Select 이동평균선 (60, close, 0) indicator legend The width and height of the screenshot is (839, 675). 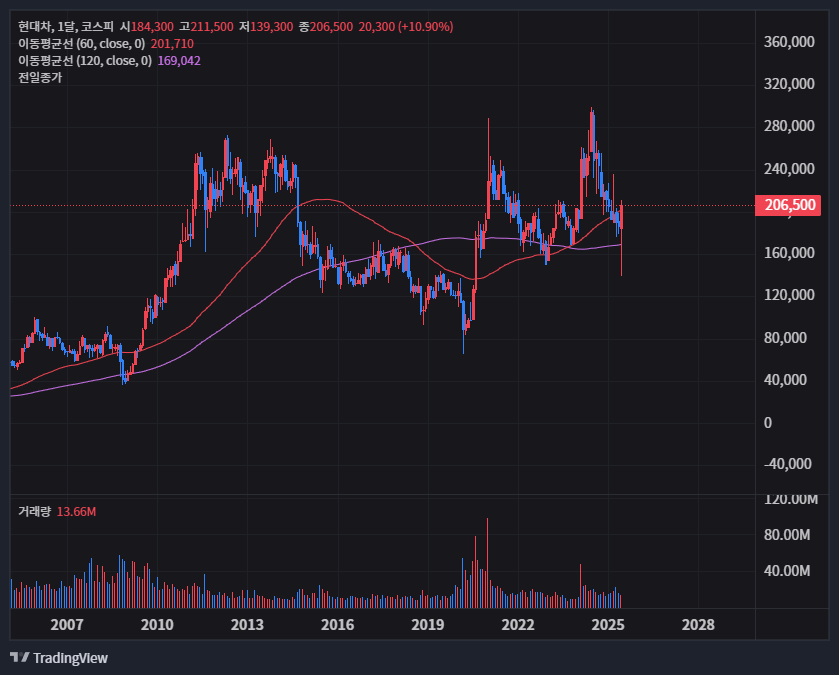[82, 43]
